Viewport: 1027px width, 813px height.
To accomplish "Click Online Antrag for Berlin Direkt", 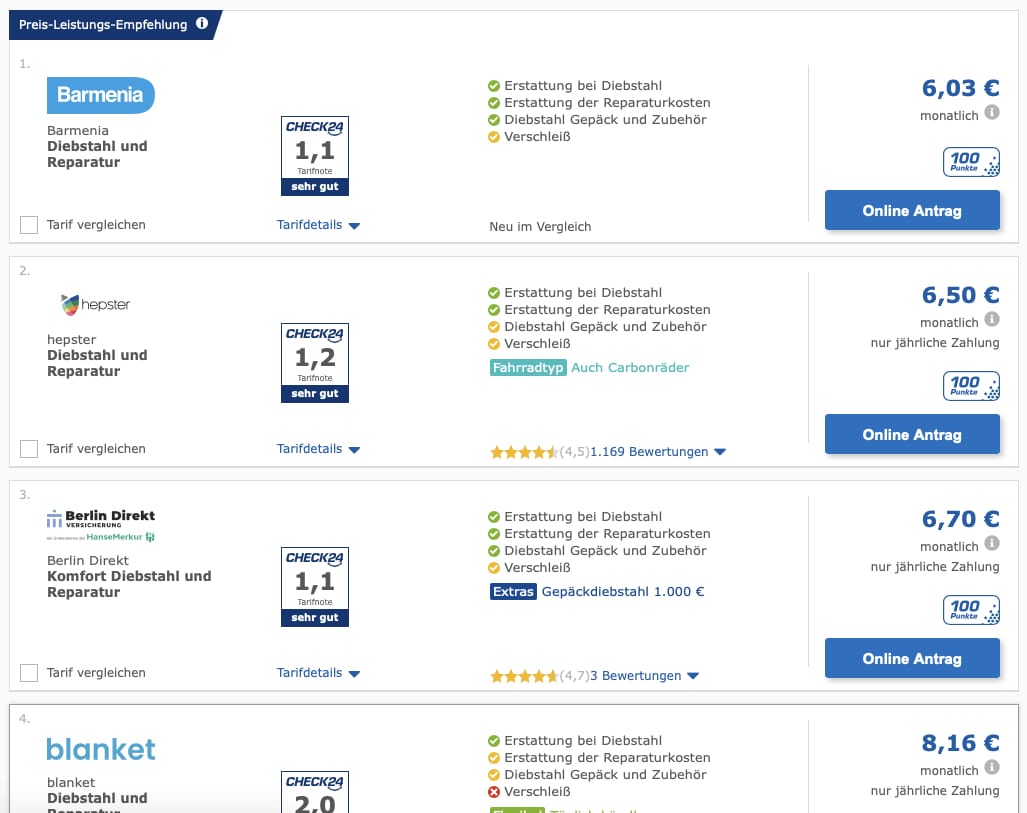I will point(911,659).
